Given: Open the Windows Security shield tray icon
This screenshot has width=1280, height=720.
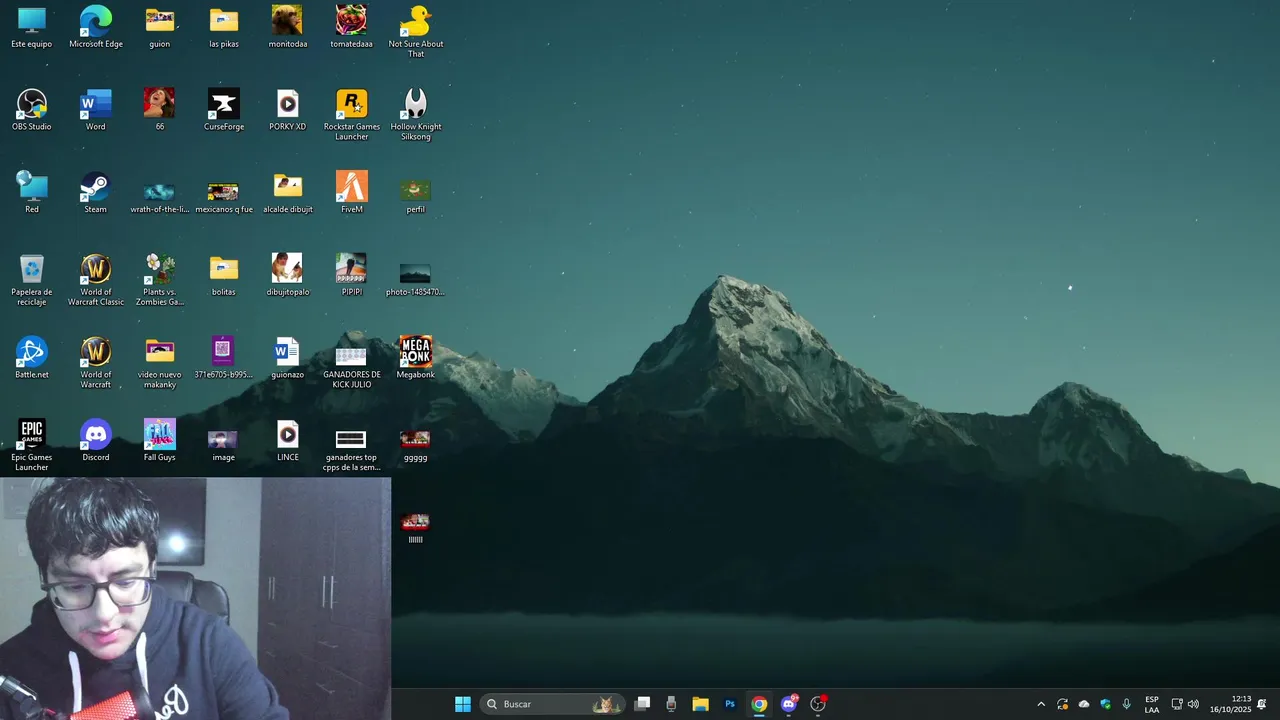Looking at the screenshot, I should (x=1106, y=704).
